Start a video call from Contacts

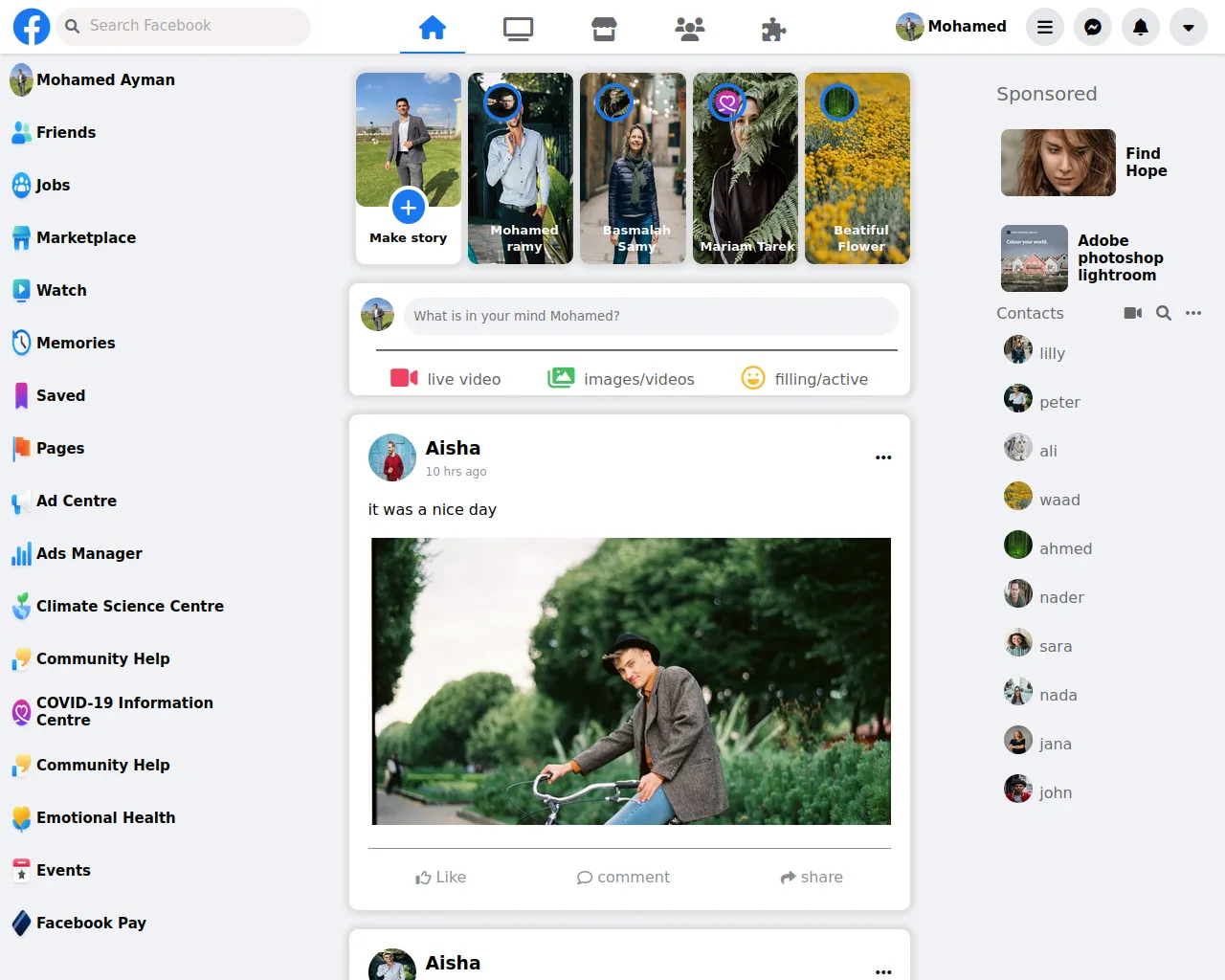(x=1133, y=313)
